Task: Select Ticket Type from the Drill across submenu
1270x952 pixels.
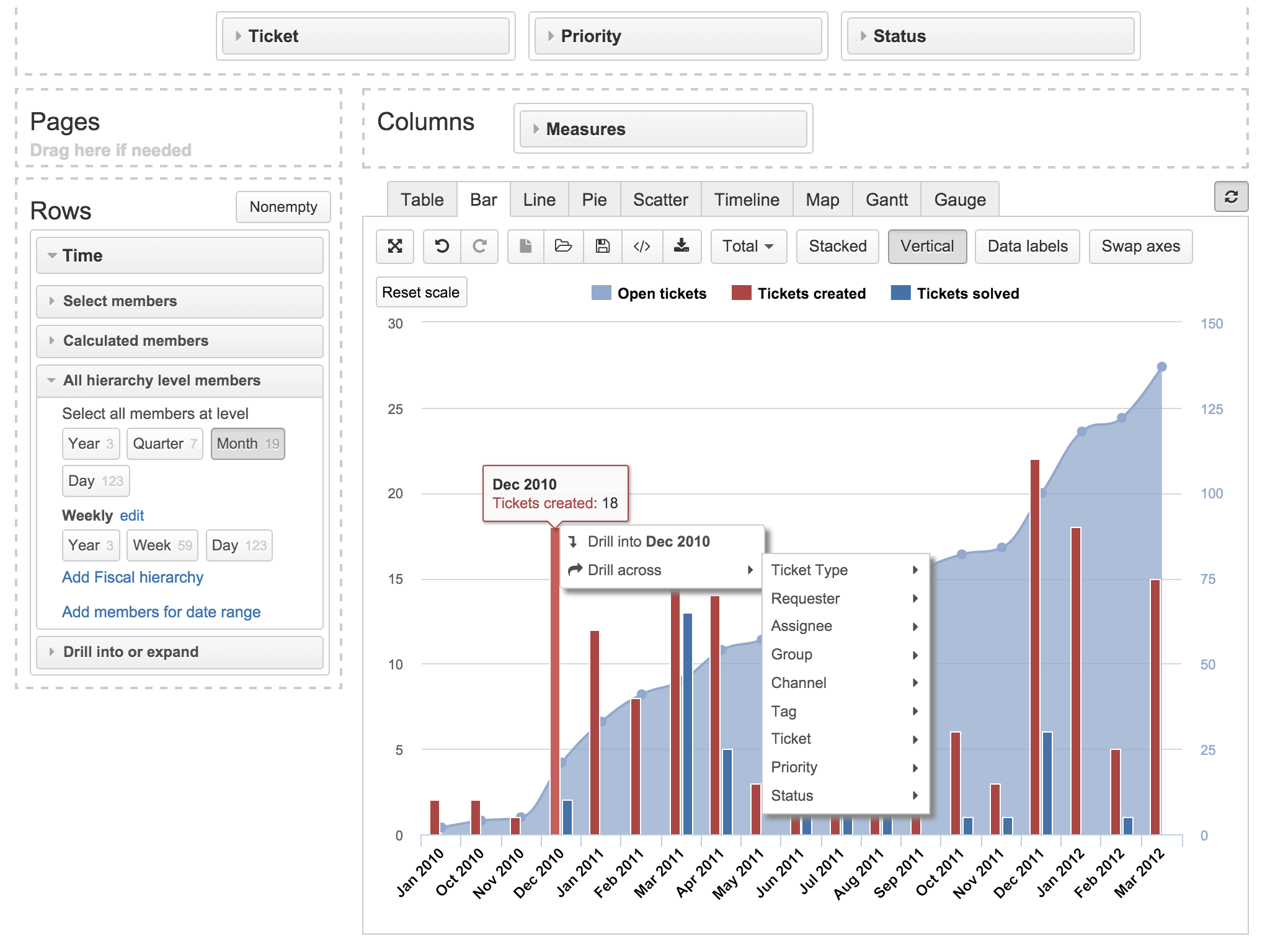Action: [x=809, y=570]
